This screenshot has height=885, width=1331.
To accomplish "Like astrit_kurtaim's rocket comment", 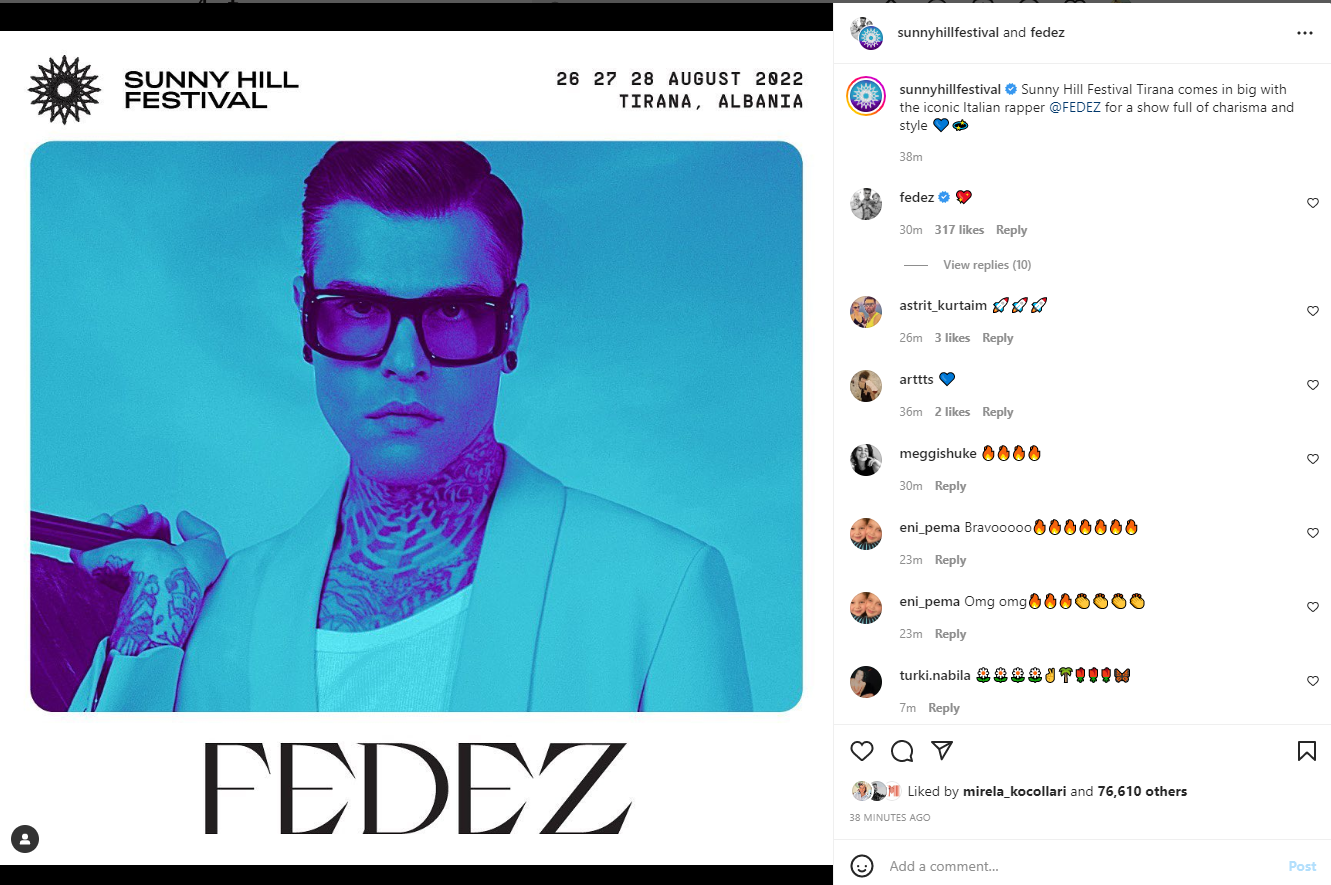I will [x=1313, y=311].
